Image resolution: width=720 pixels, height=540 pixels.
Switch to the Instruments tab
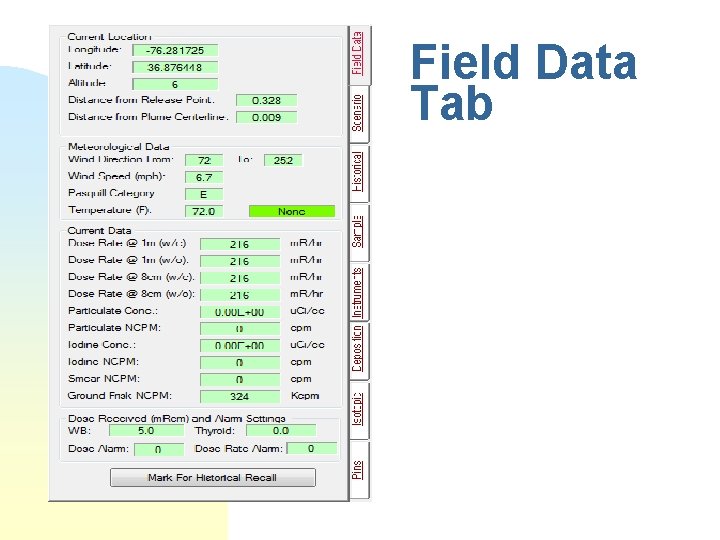[x=360, y=292]
